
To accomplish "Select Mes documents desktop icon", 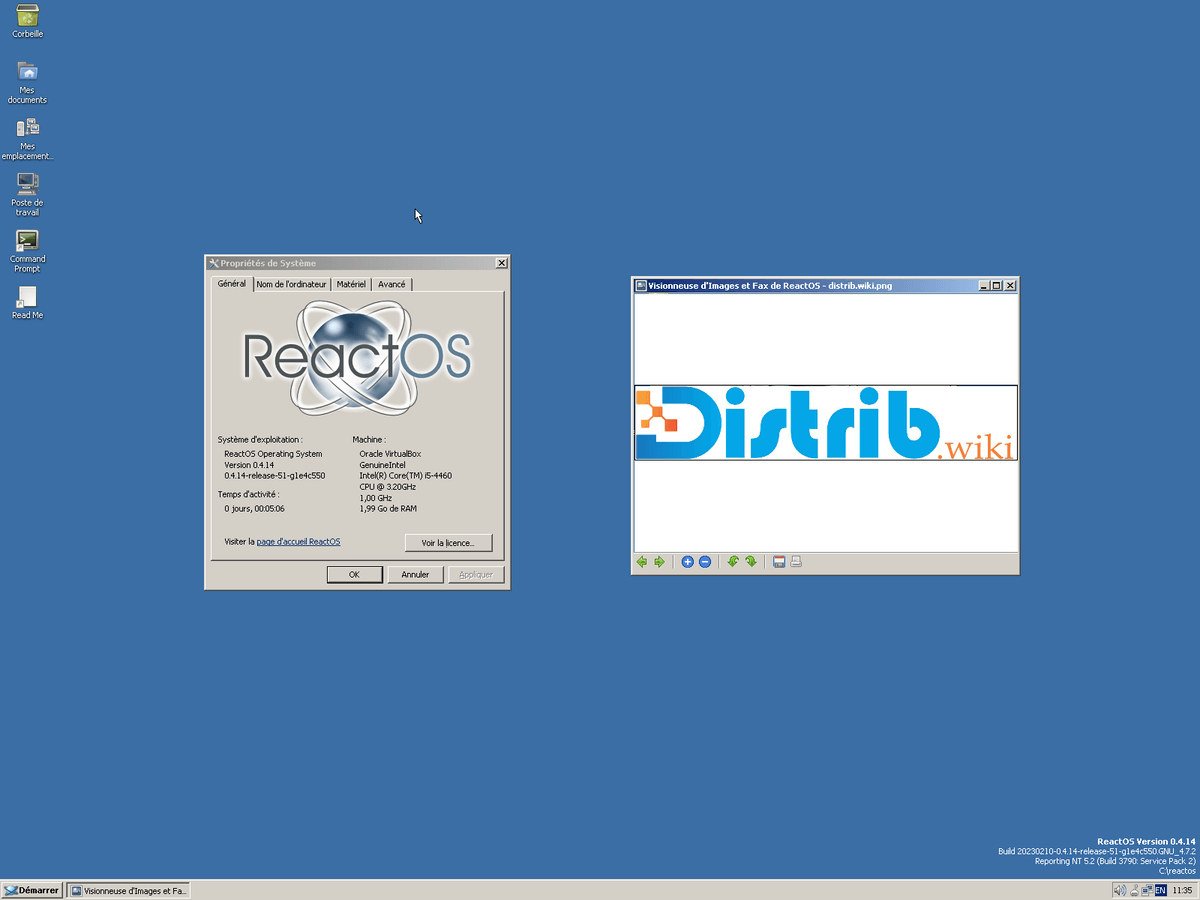I will point(27,82).
